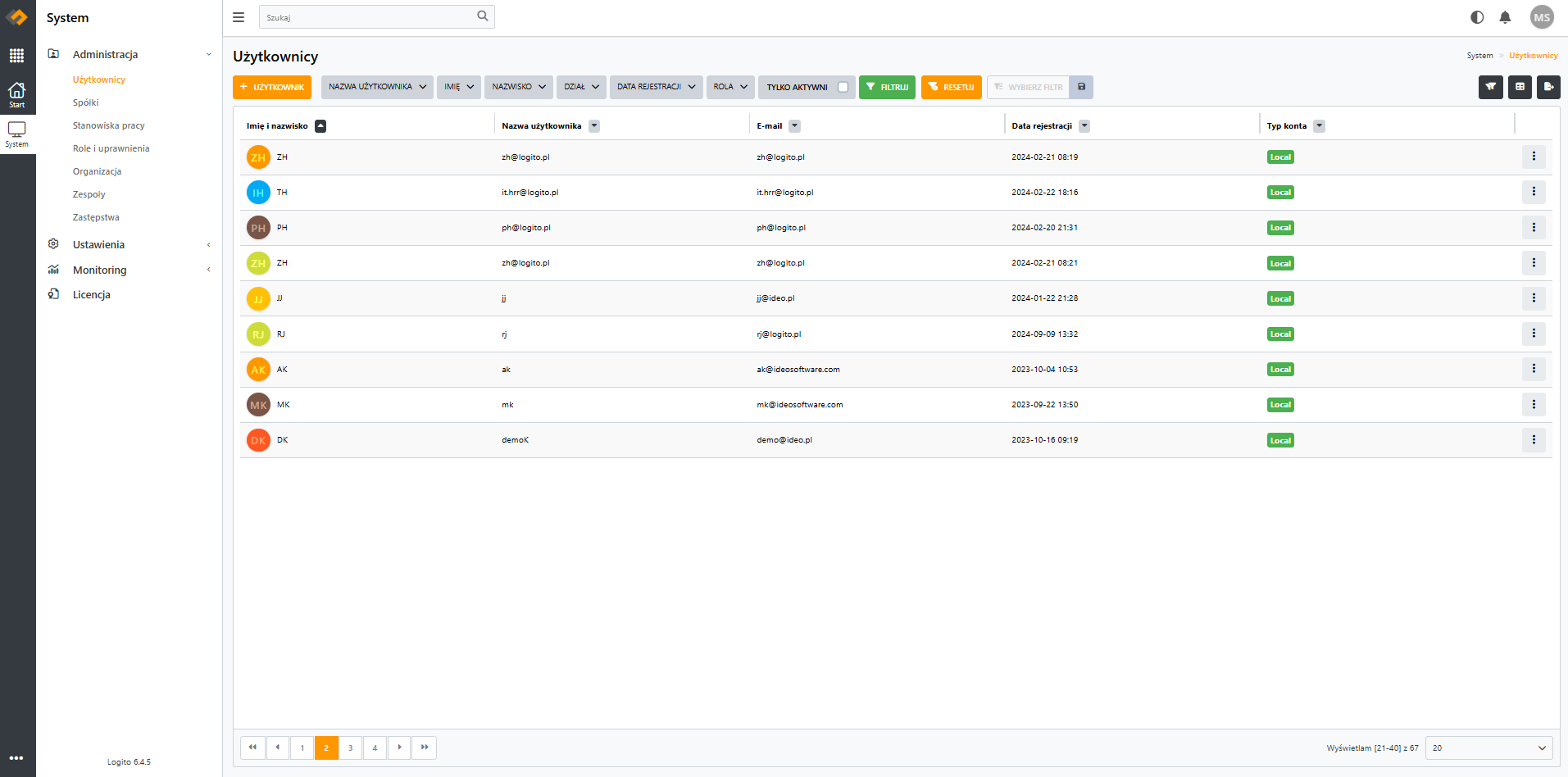Viewport: 1568px width, 777px height.
Task: Expand the Monitoring menu section
Action: click(131, 270)
